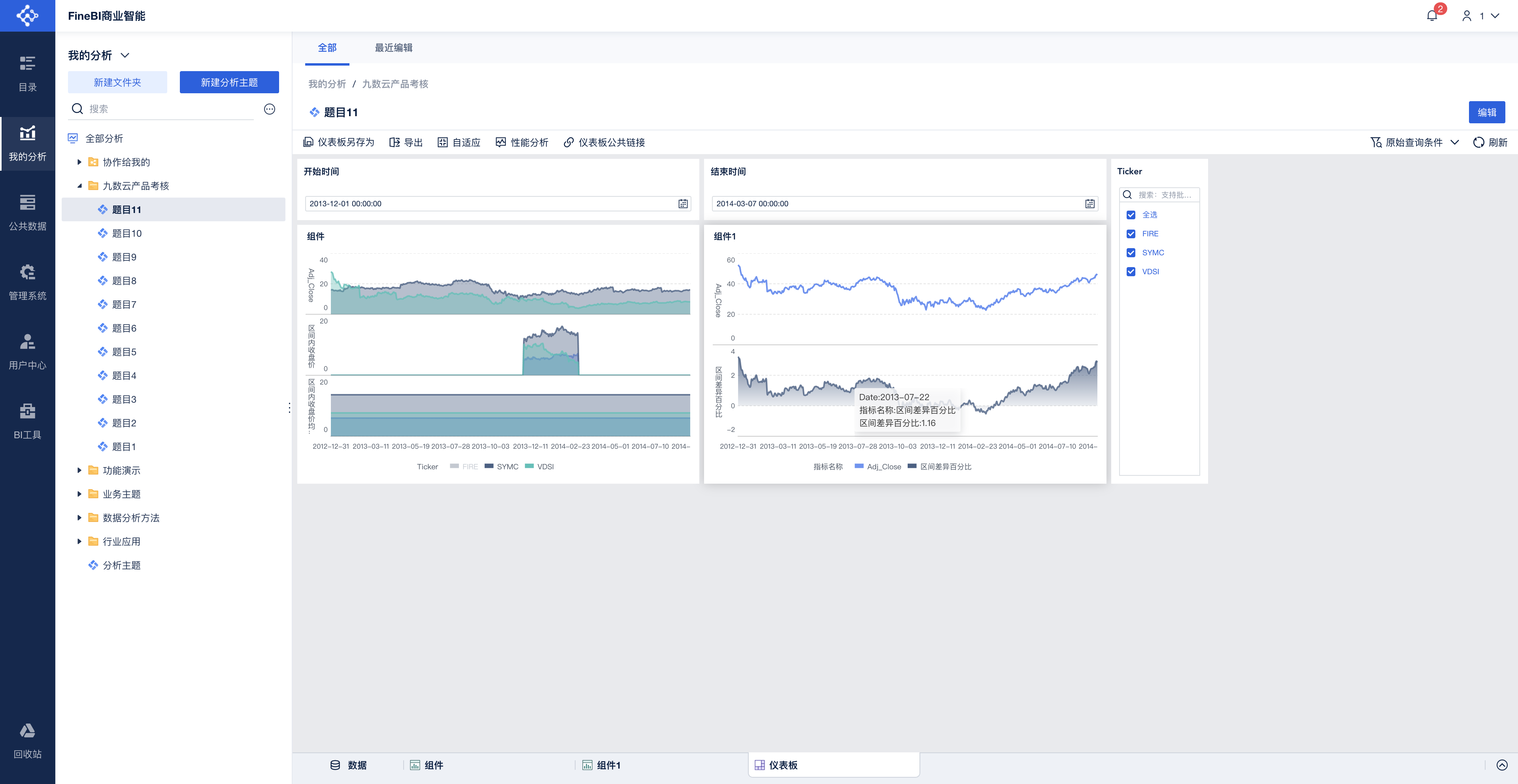The width and height of the screenshot is (1518, 784).
Task: Open the more options circle beside search
Action: tap(269, 109)
